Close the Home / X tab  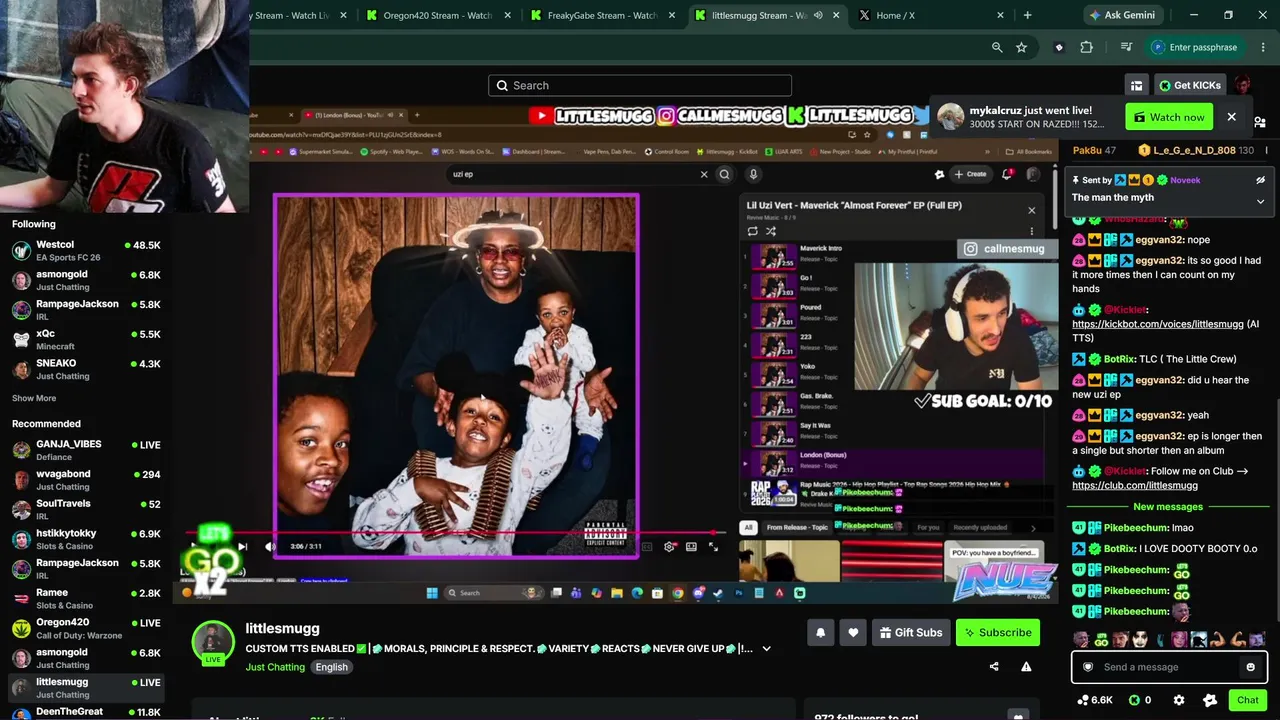(x=1000, y=15)
